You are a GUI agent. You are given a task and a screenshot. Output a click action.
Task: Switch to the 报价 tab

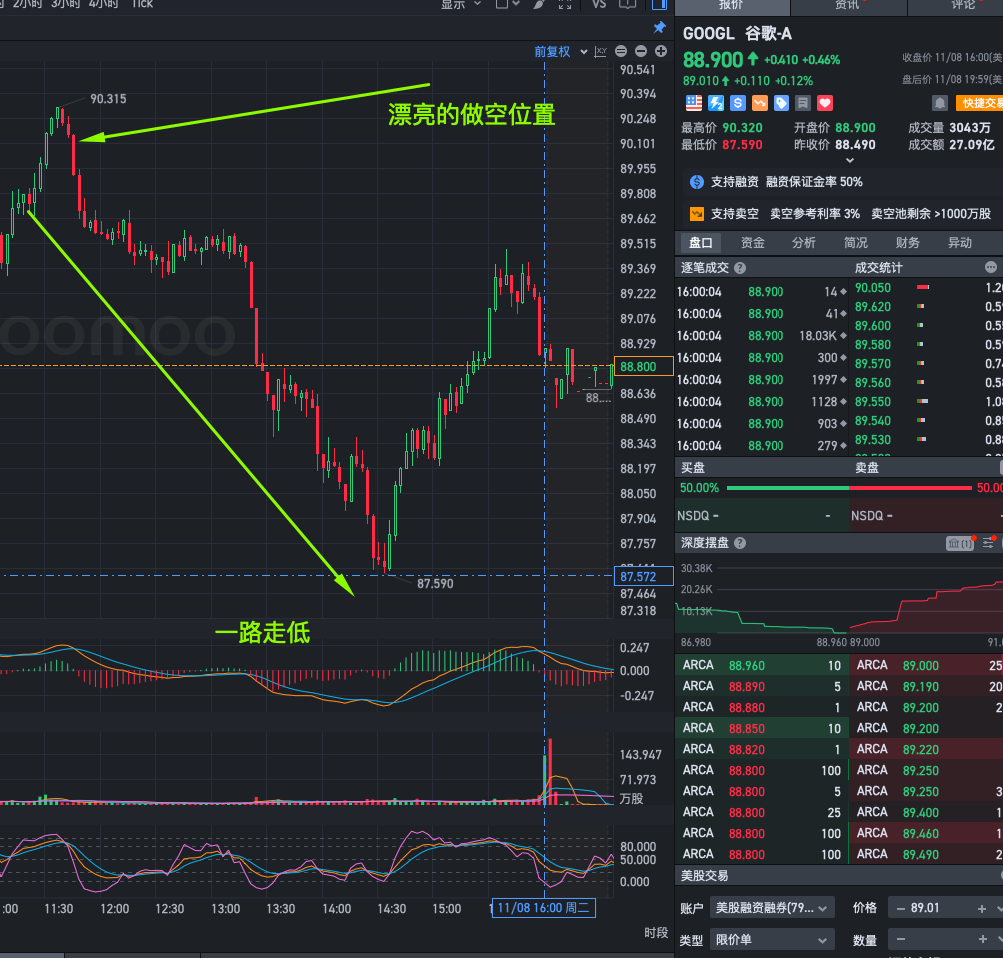pos(732,6)
